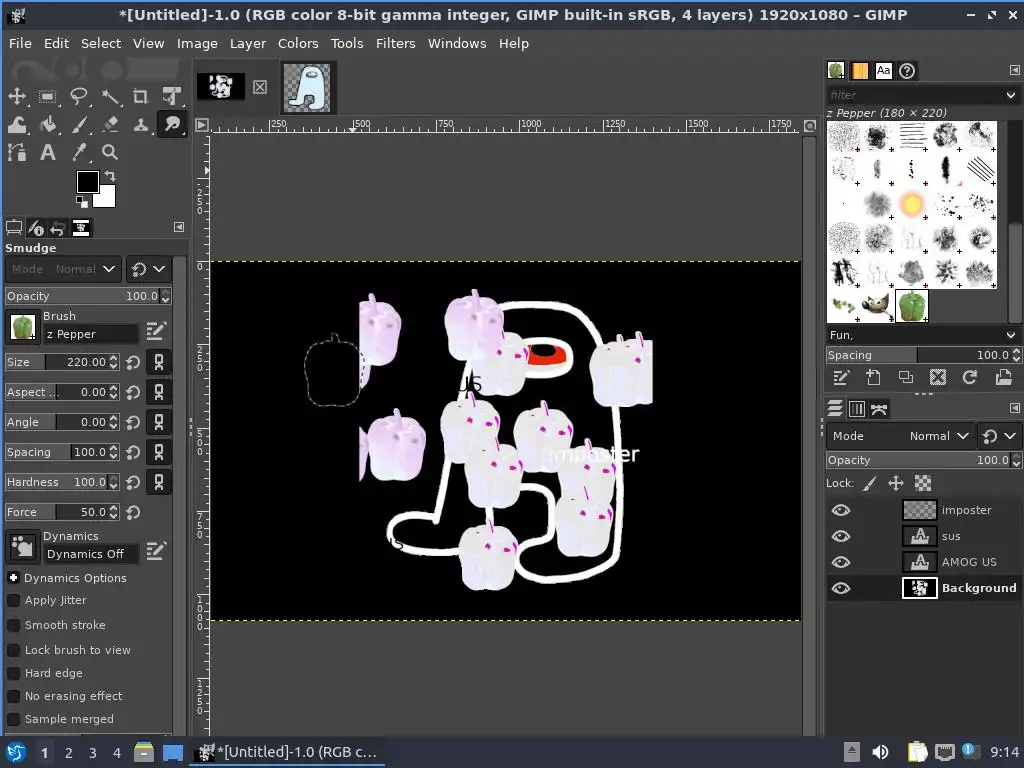Refresh the brushes list
This screenshot has height=768, width=1024.
[970, 377]
